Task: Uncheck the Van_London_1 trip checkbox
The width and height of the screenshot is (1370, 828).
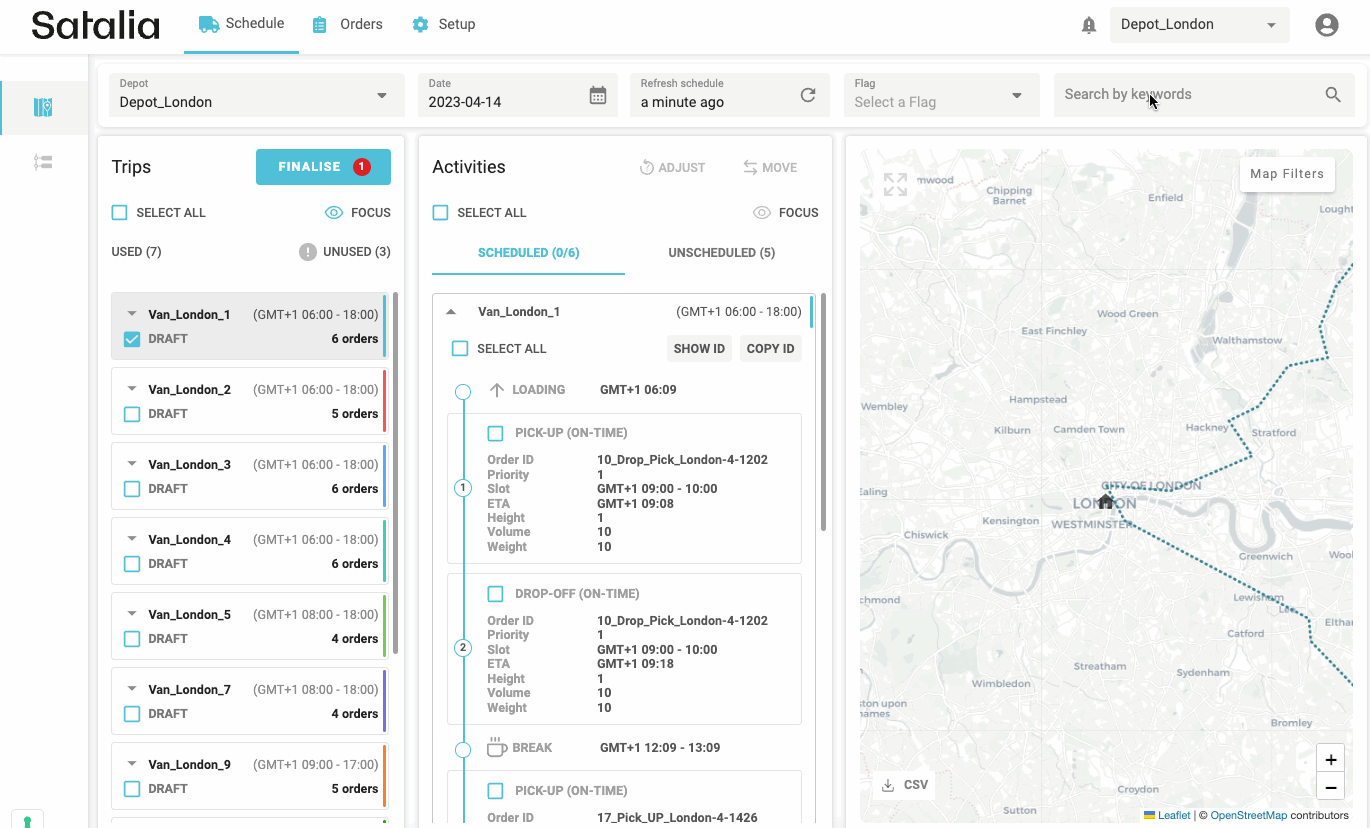Action: [132, 339]
